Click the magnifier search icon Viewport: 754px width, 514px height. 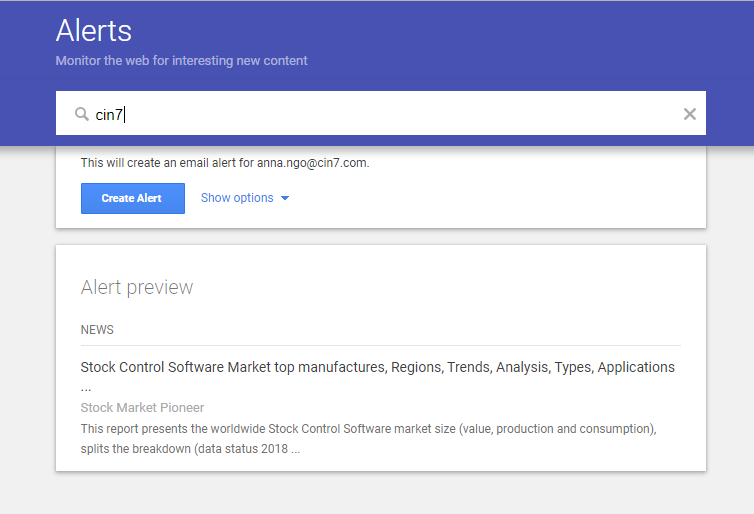point(82,114)
